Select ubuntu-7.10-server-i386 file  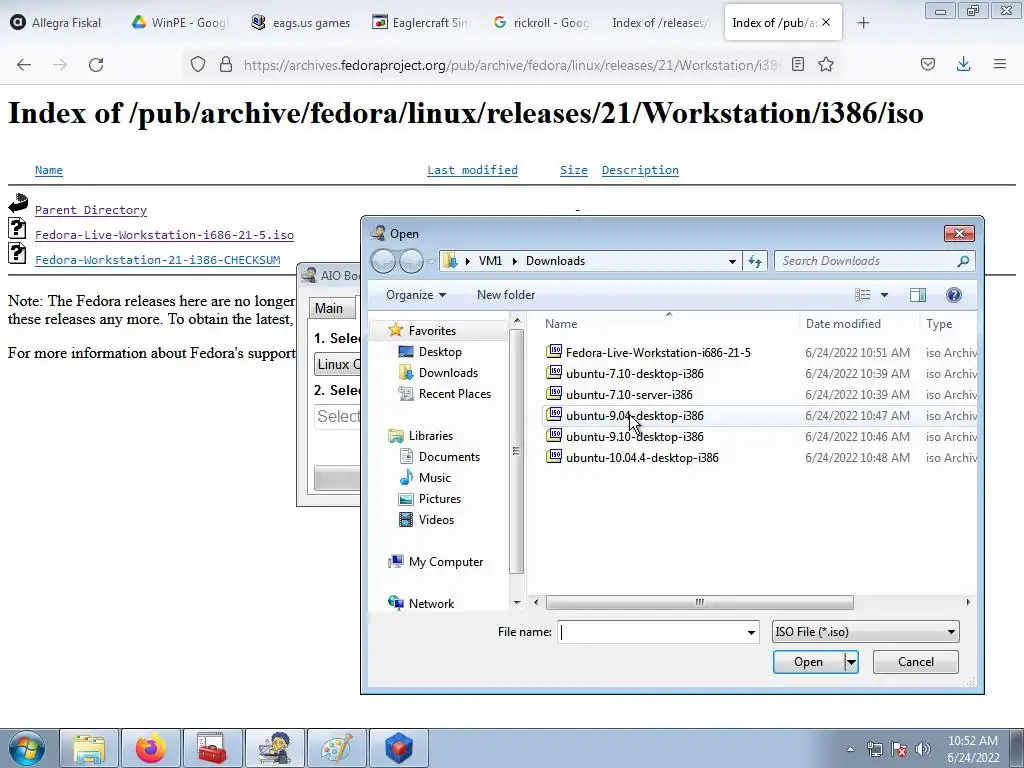coord(629,394)
